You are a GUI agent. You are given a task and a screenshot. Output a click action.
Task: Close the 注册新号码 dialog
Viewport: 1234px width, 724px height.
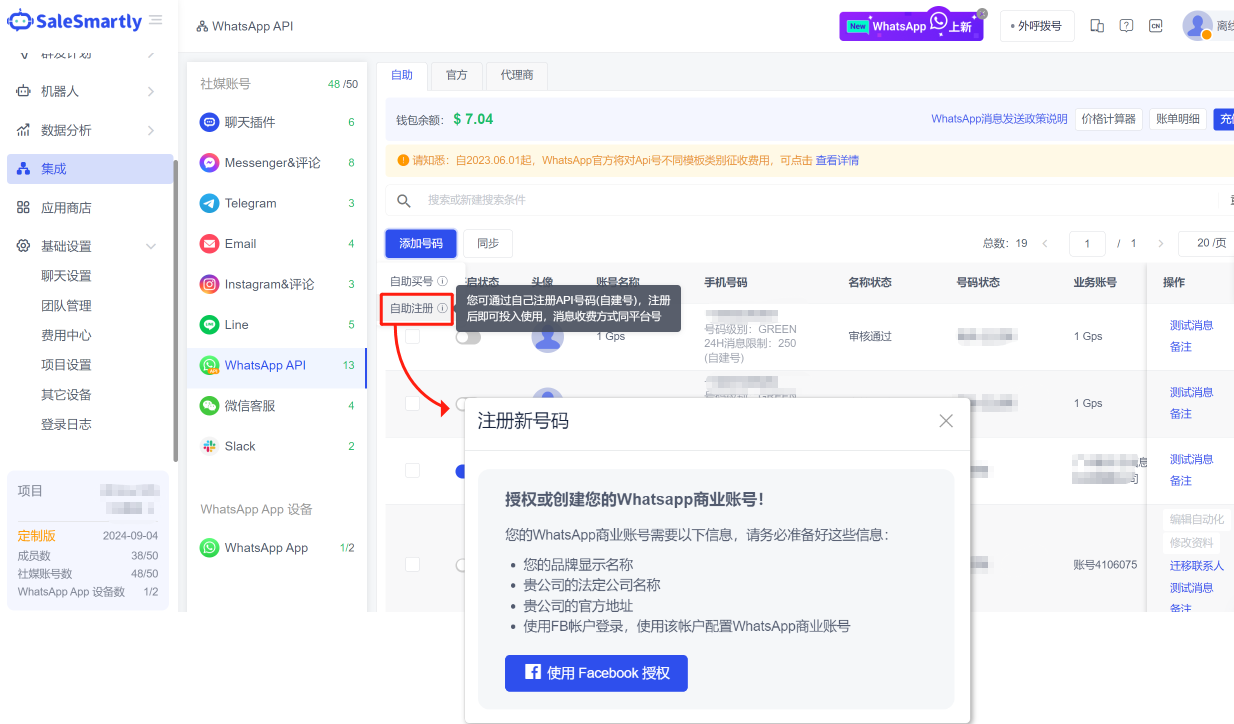tap(946, 421)
